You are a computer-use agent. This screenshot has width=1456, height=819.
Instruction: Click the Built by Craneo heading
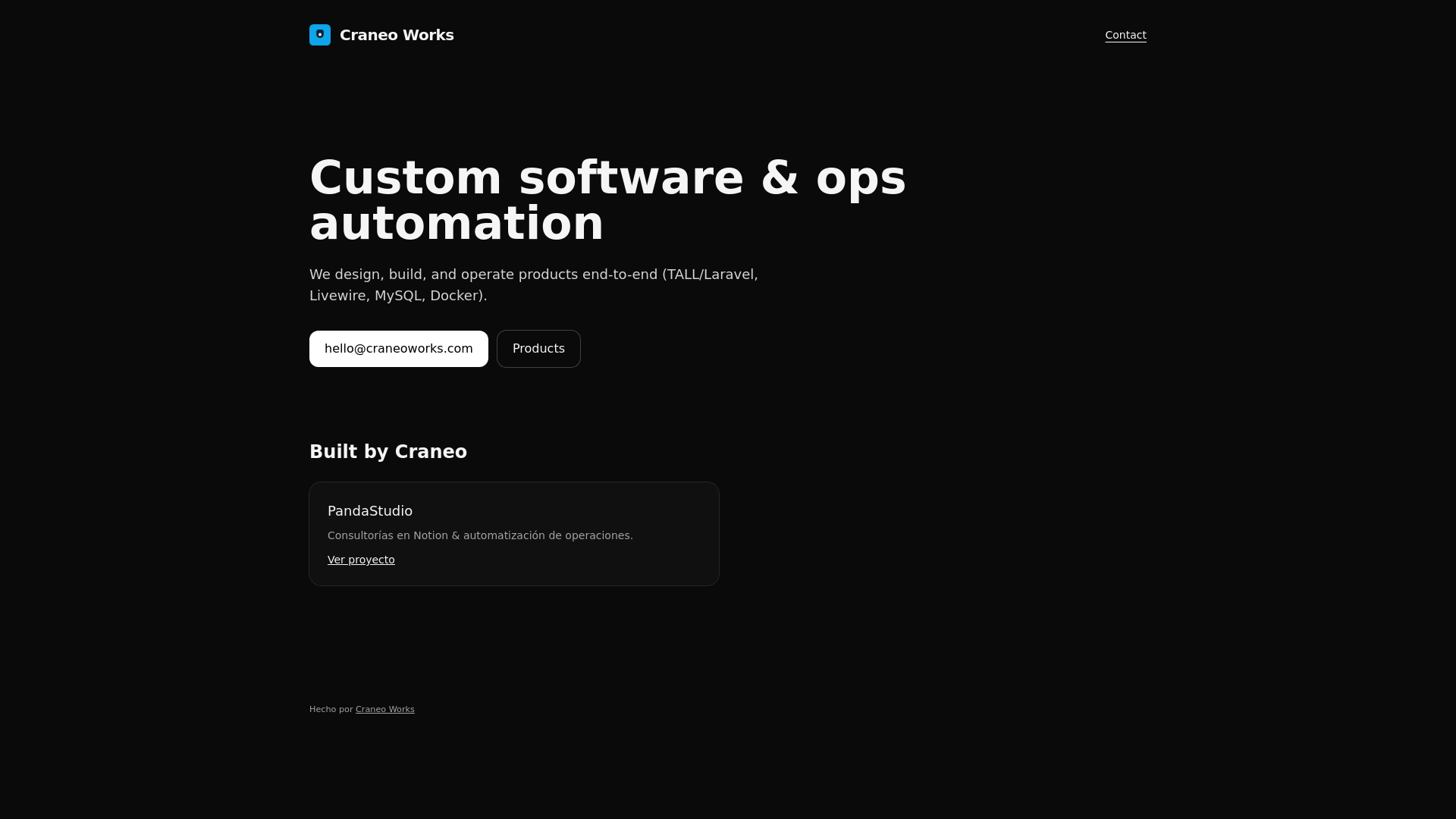[388, 452]
